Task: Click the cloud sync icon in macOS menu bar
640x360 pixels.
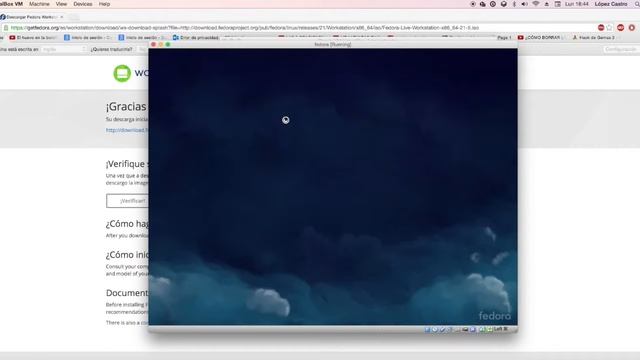Action: (x=483, y=4)
